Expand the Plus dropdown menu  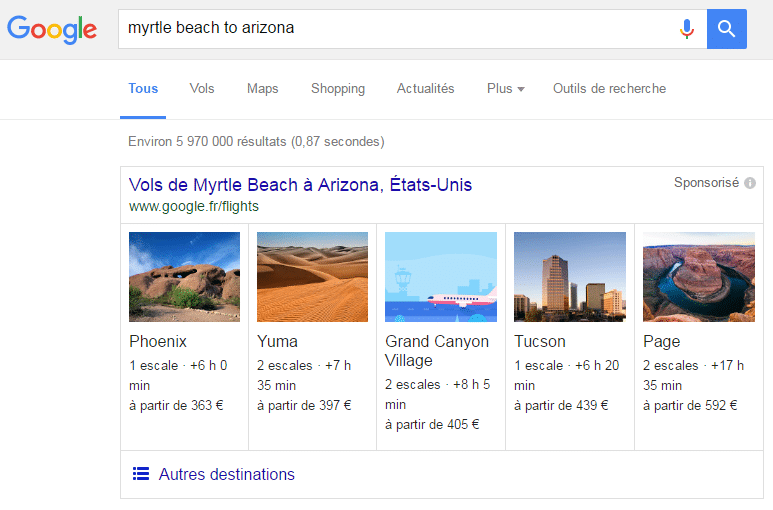pyautogui.click(x=505, y=89)
